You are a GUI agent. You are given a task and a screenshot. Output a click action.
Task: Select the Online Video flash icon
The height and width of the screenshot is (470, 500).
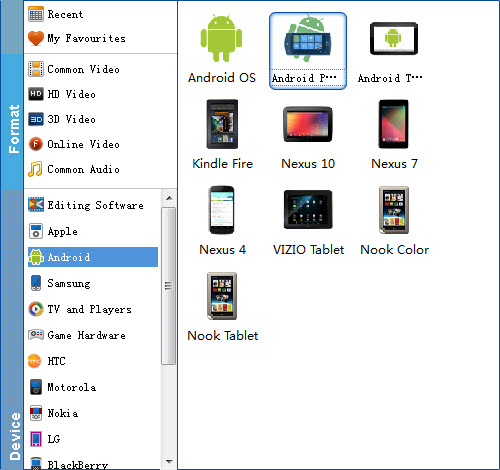click(36, 144)
